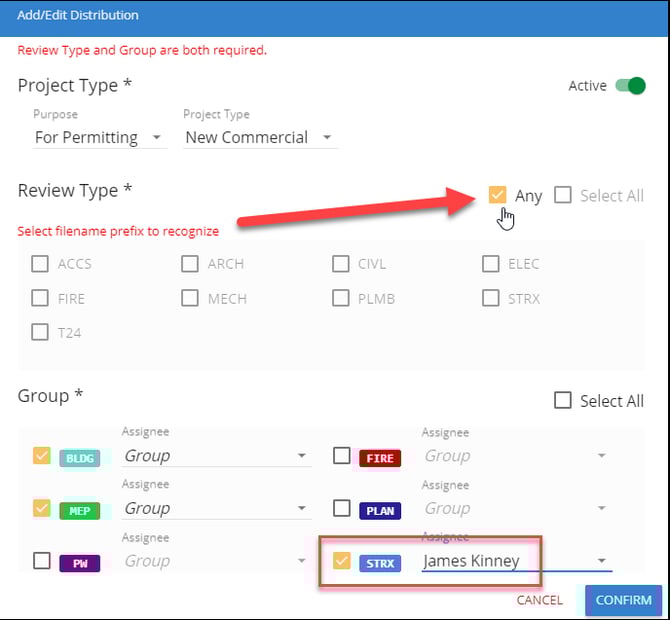Toggle the Active switch off

click(x=631, y=86)
